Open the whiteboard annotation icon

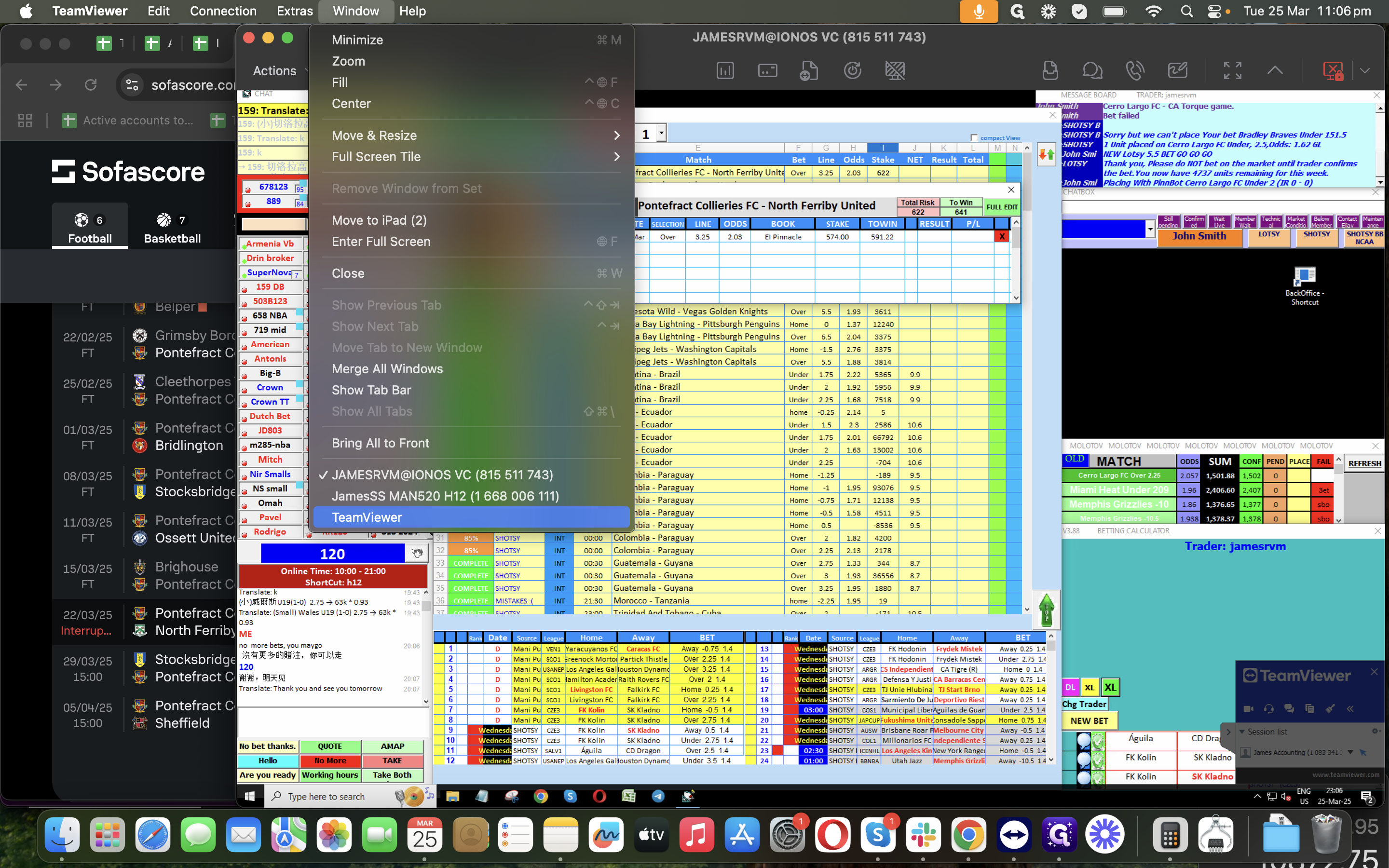[1178, 70]
